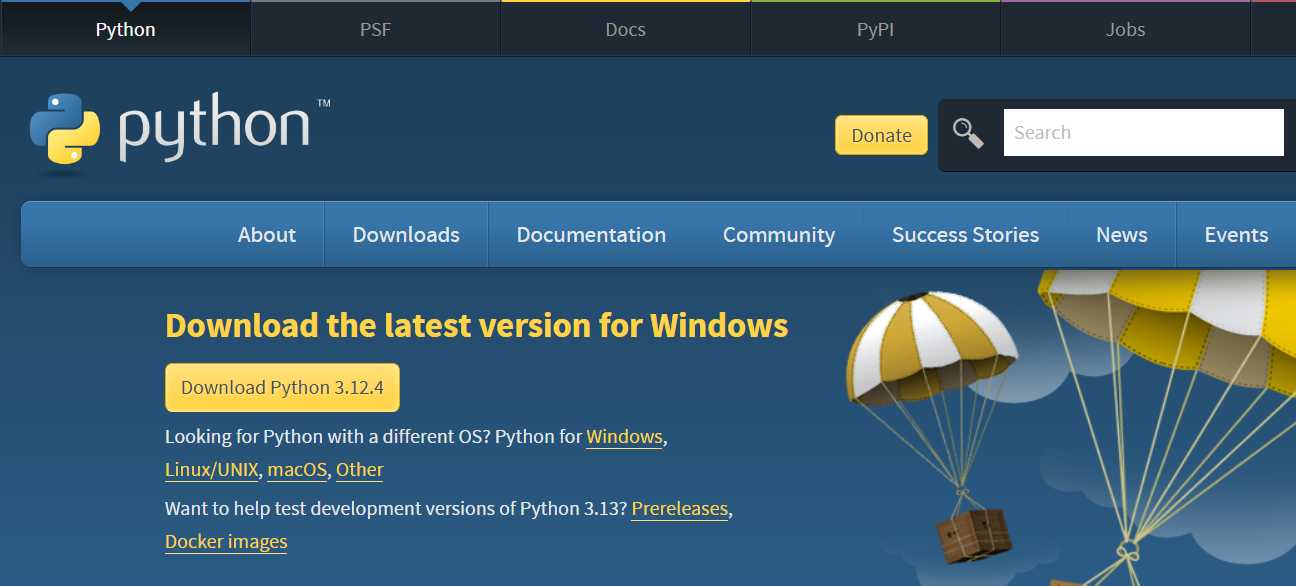The width and height of the screenshot is (1296, 586).
Task: Open the Python tab in the top bar
Action: click(x=125, y=29)
